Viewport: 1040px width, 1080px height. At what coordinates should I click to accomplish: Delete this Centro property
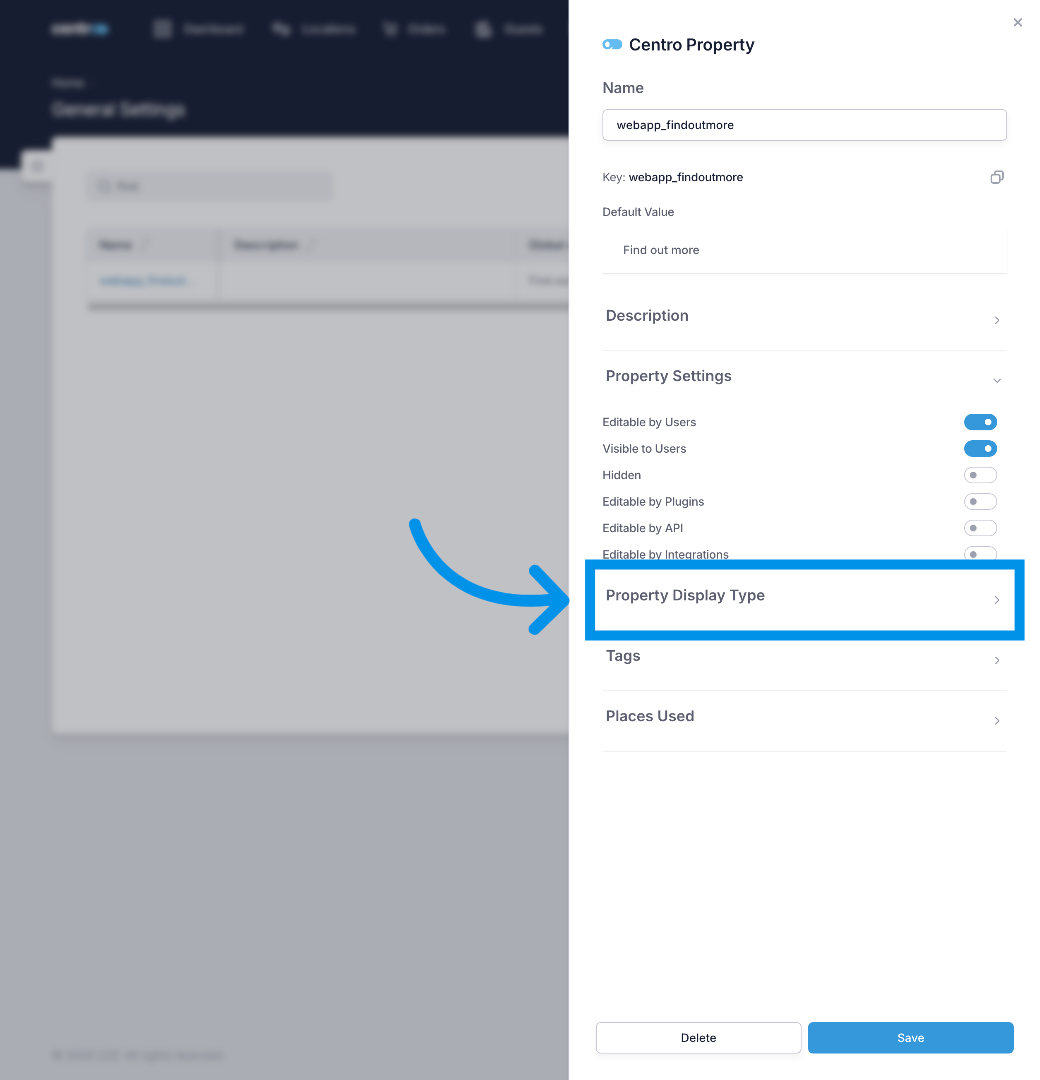(698, 1037)
